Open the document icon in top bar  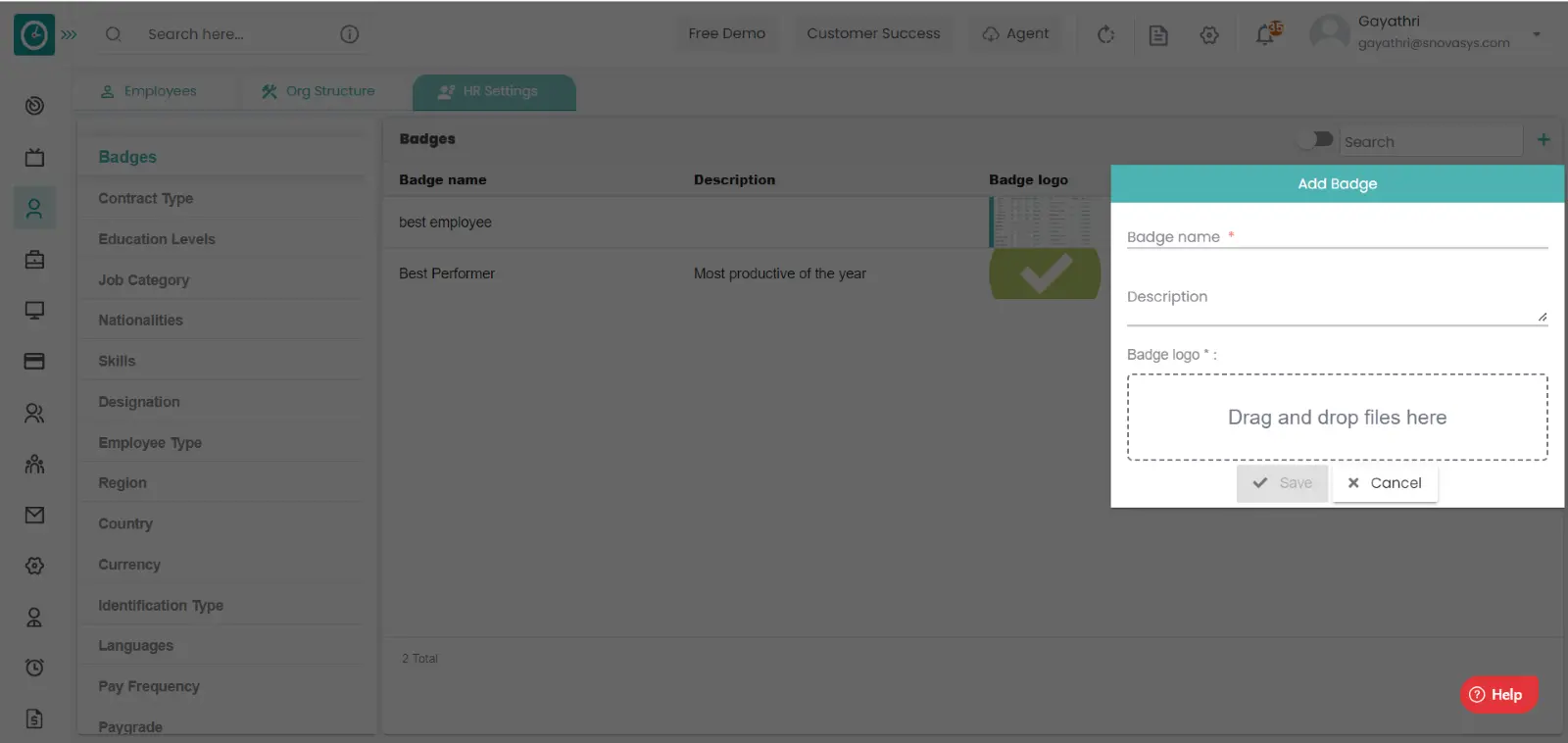[1158, 35]
